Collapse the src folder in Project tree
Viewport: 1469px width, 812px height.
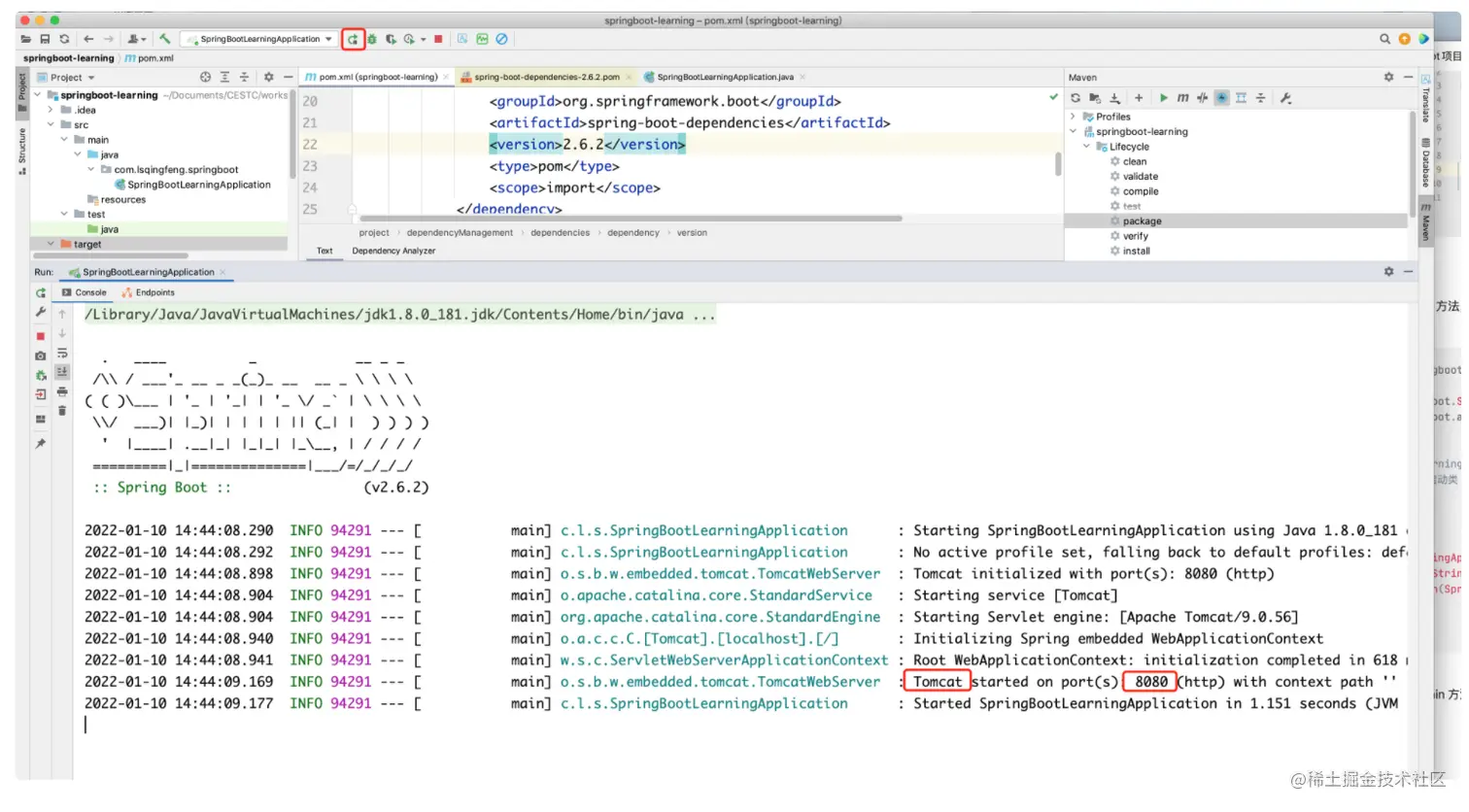(51, 124)
